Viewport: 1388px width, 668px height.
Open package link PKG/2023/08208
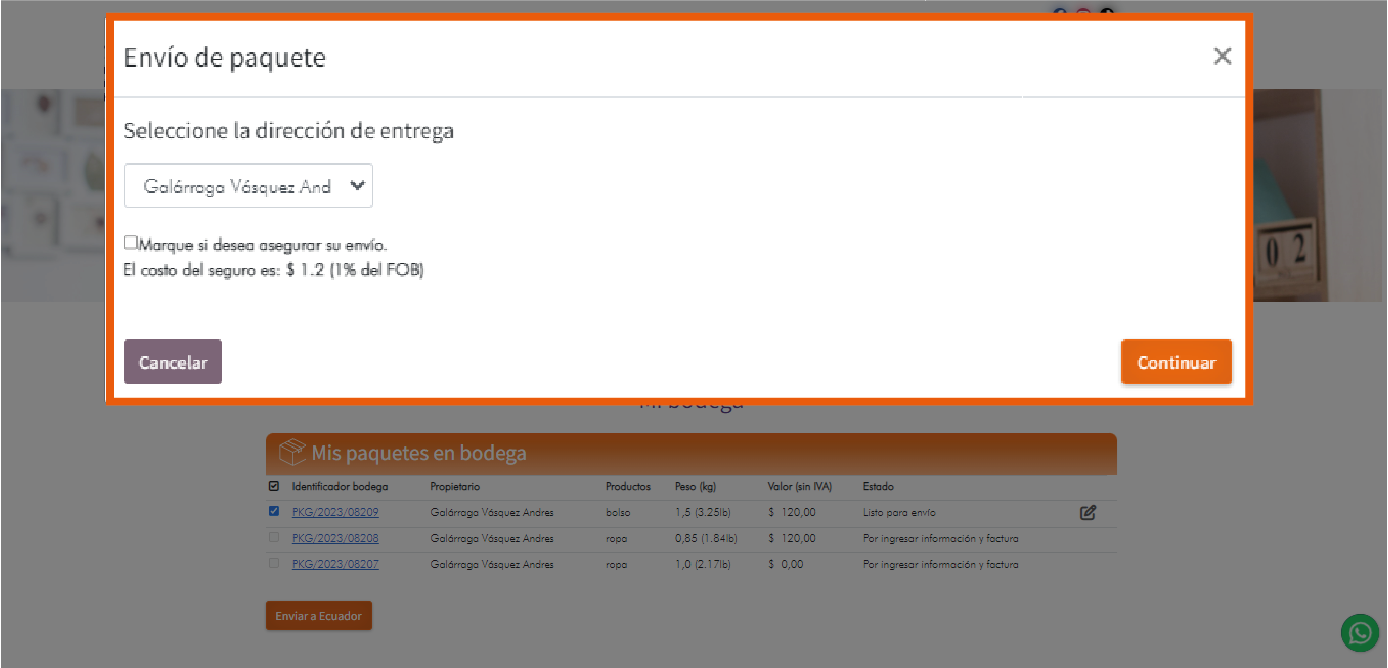coord(335,538)
